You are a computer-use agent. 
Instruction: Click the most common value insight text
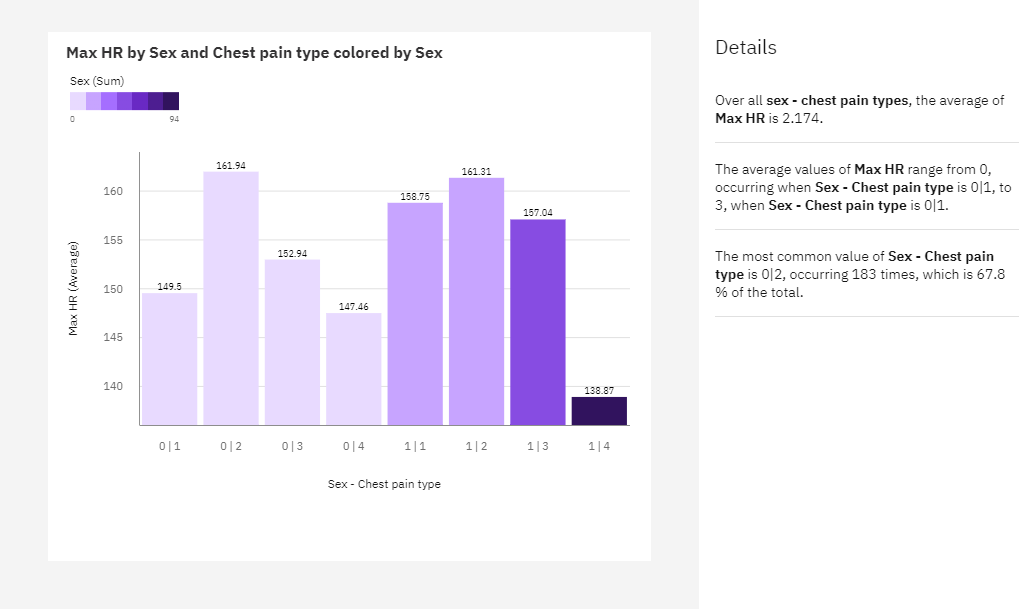[x=860, y=274]
